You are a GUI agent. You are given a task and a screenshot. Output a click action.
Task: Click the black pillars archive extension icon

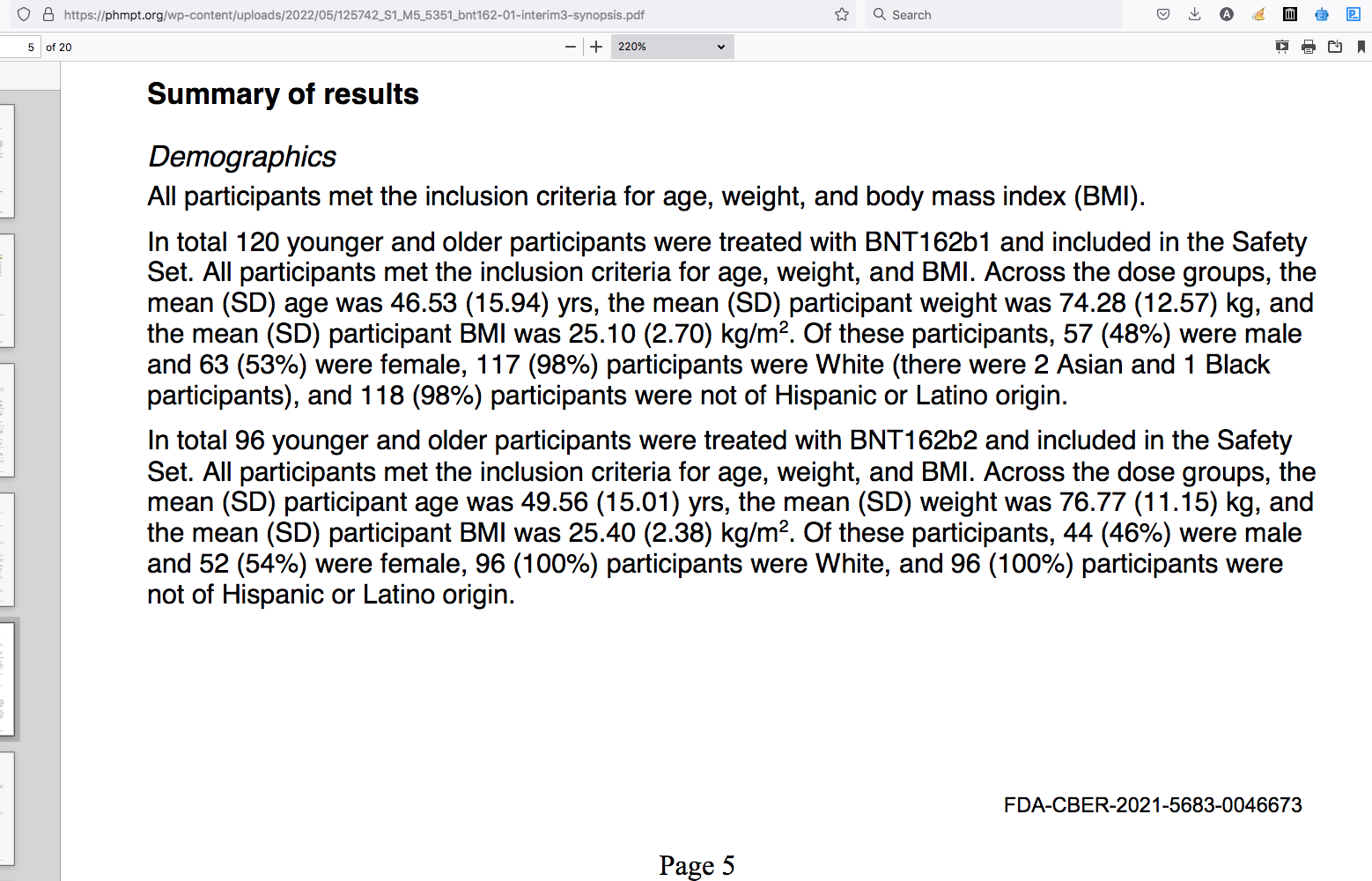coord(1290,14)
